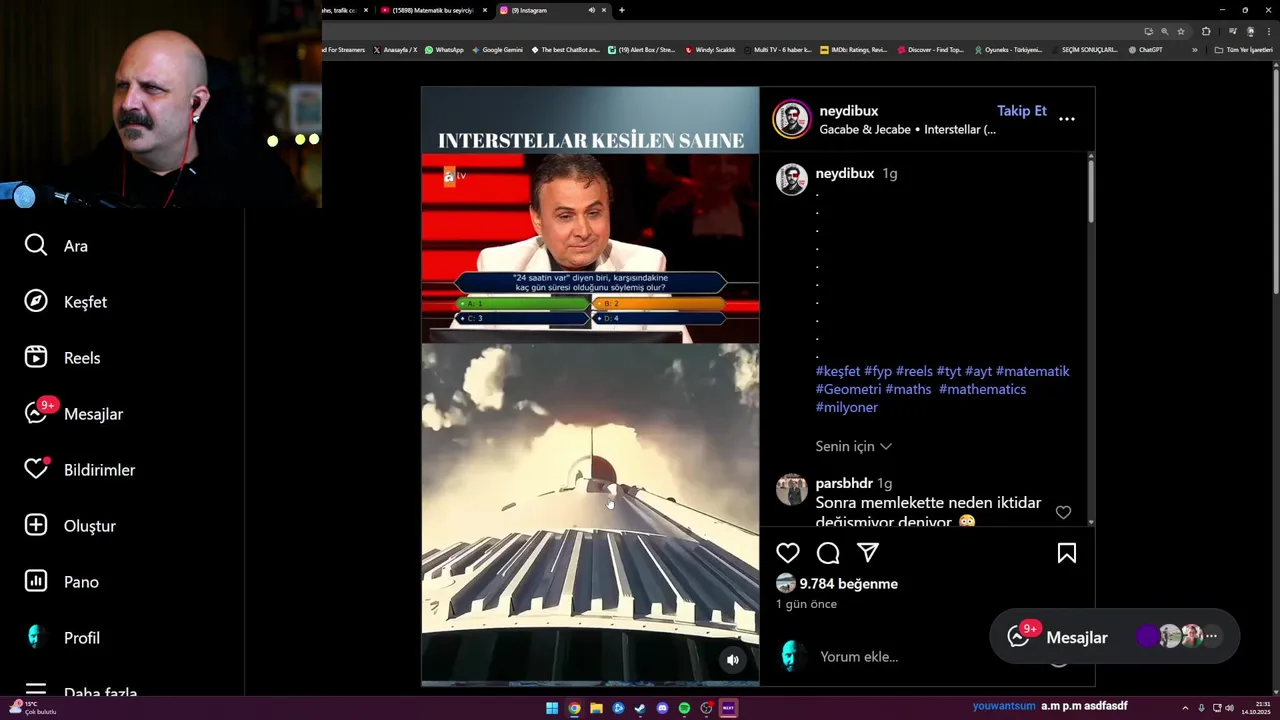
Task: Click the Oluştur plus icon
Action: tap(36, 525)
